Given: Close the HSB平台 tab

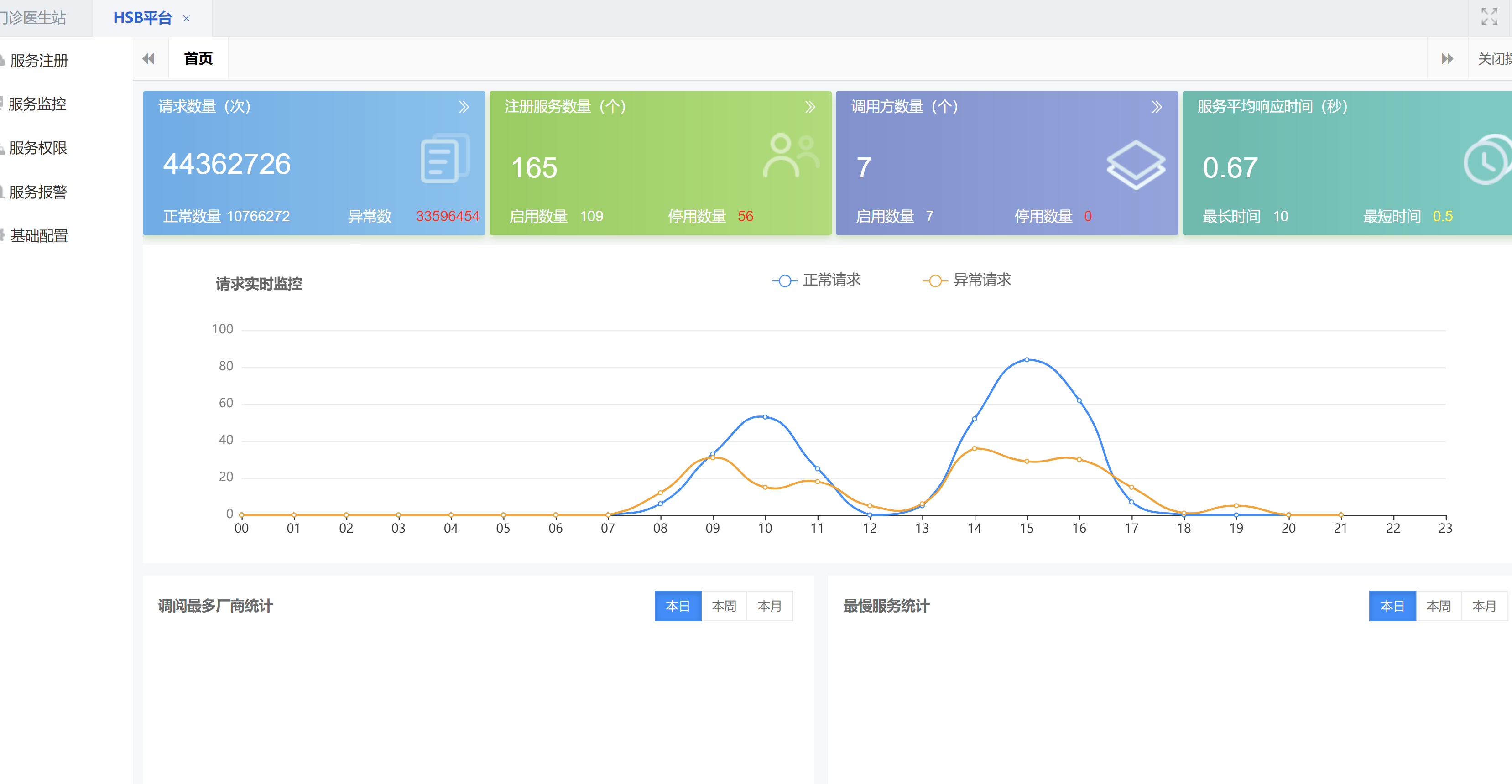Looking at the screenshot, I should pyautogui.click(x=186, y=18).
